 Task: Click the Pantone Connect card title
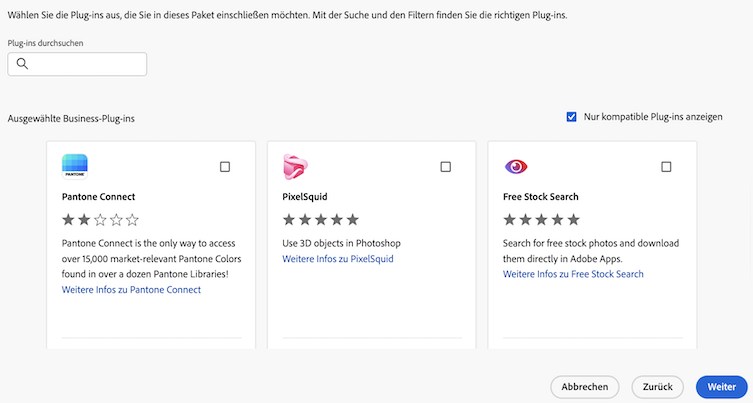pyautogui.click(x=98, y=197)
